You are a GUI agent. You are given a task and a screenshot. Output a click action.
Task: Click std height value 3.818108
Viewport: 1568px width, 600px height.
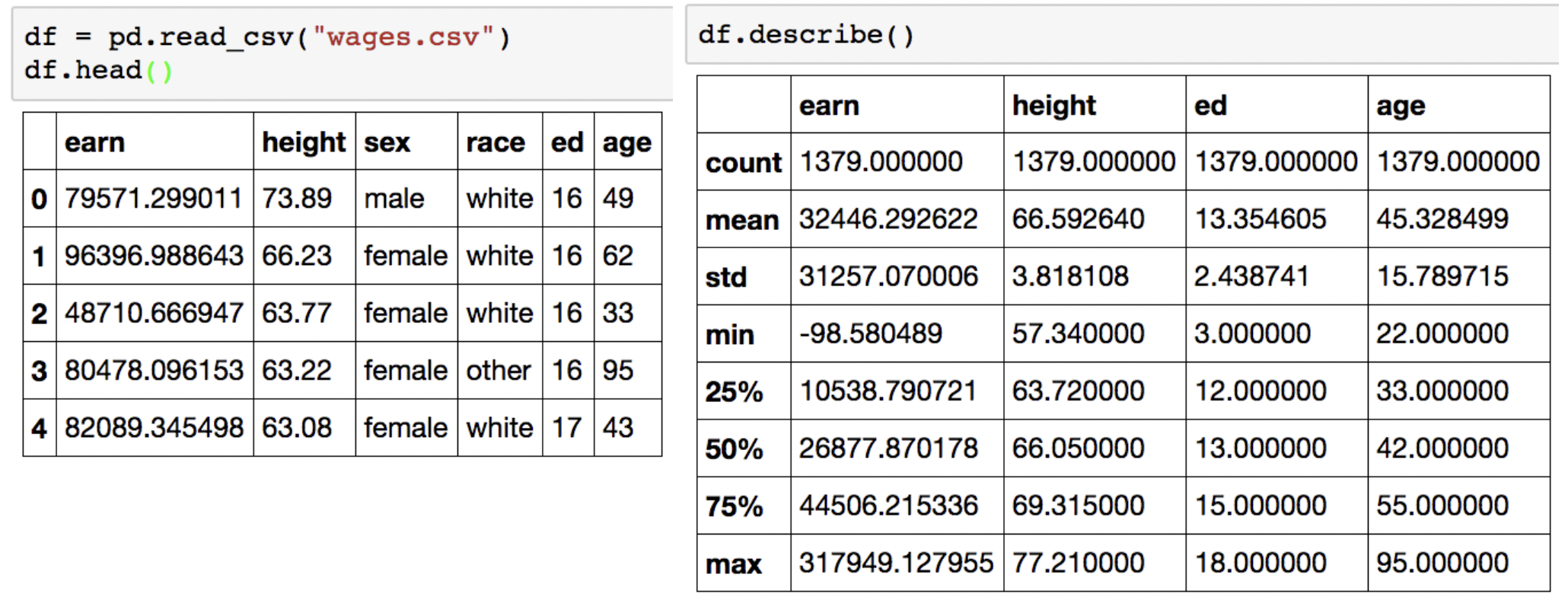(x=1070, y=276)
